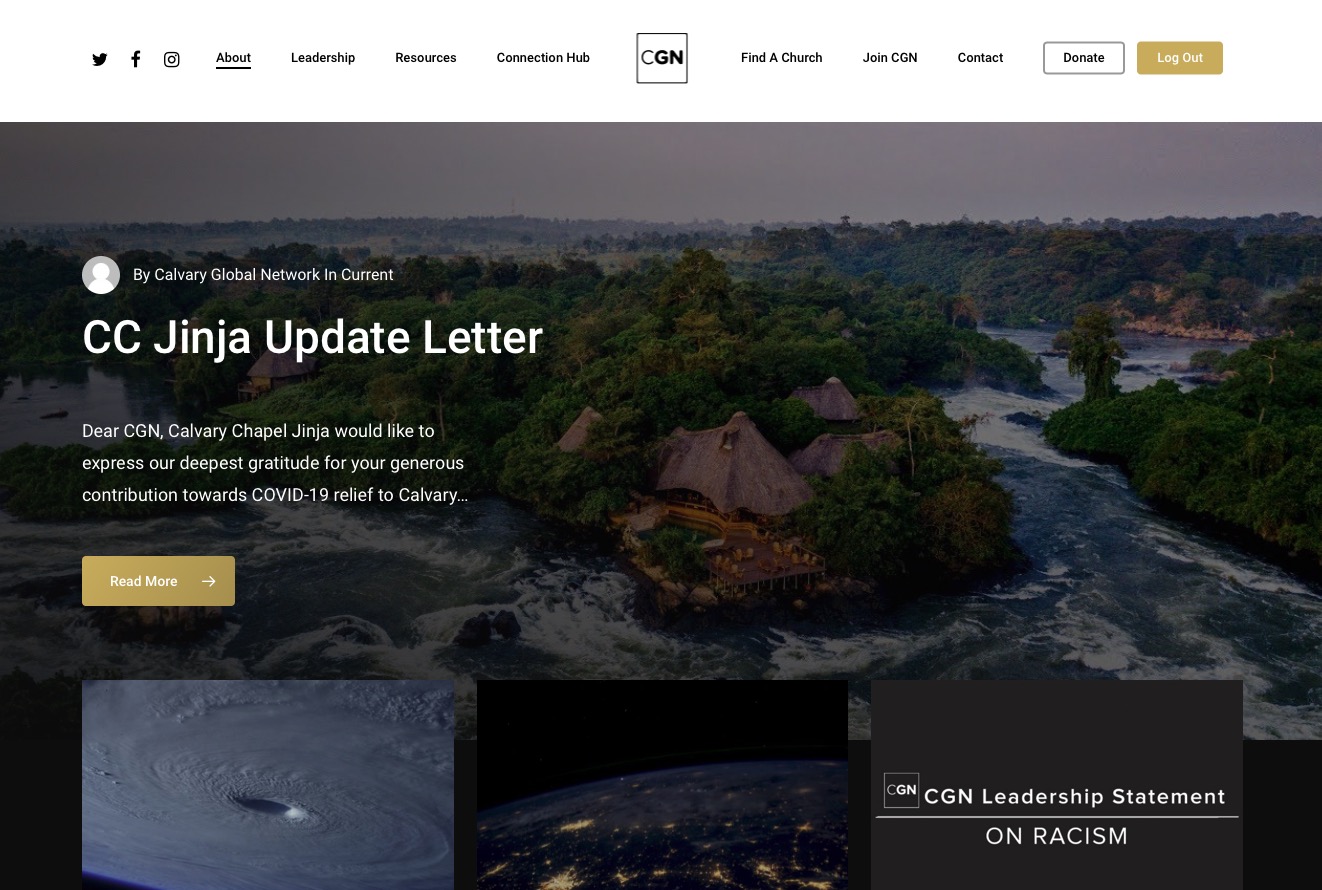Image resolution: width=1322 pixels, height=890 pixels.
Task: Open the Connection Hub menu item
Action: coord(543,58)
